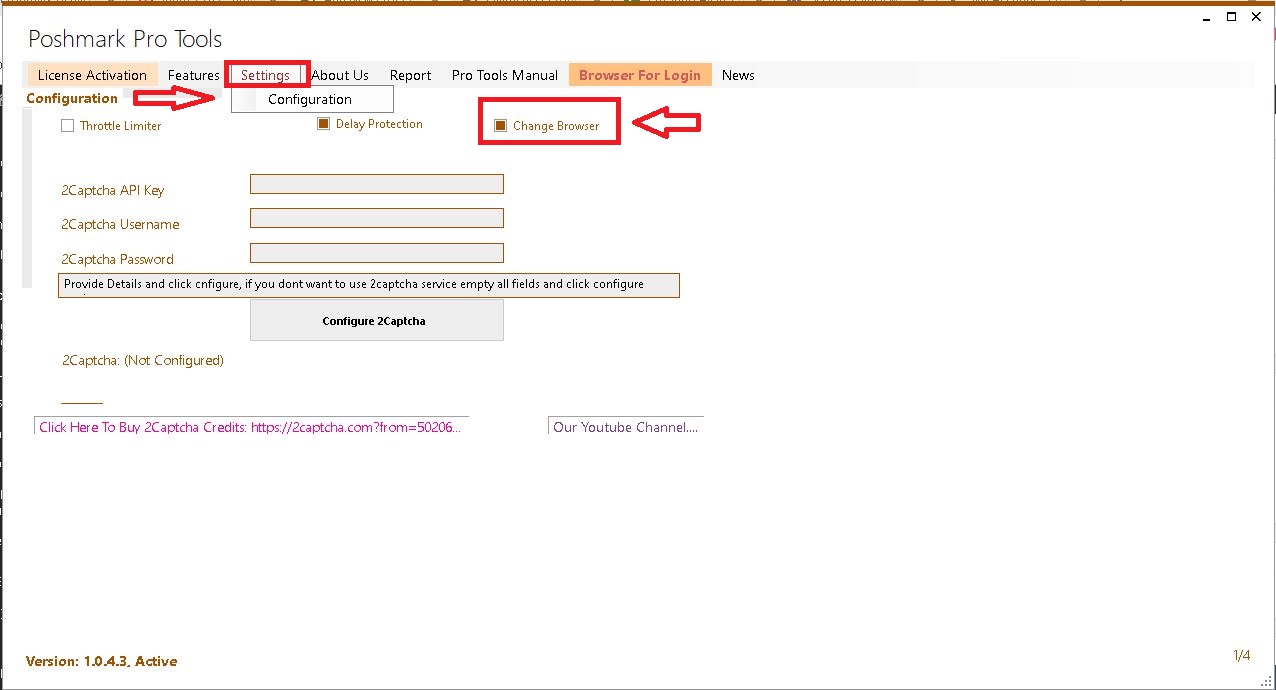Open the Features menu
Viewport: 1276px width, 690px height.
193,75
